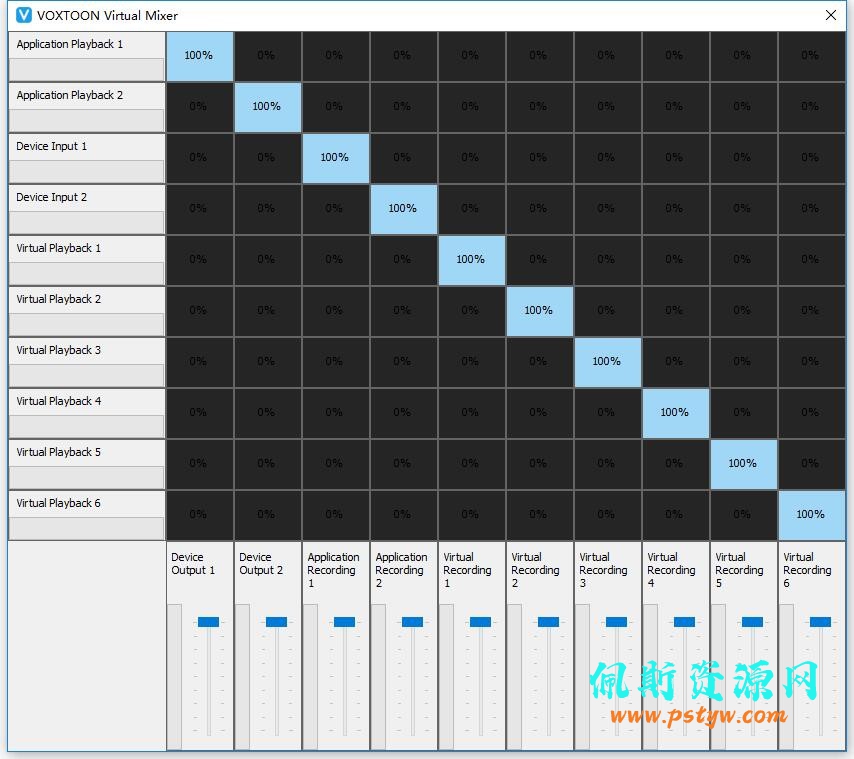Select the Application Playback 1 row label
Image resolution: width=854 pixels, height=759 pixels.
pos(70,44)
